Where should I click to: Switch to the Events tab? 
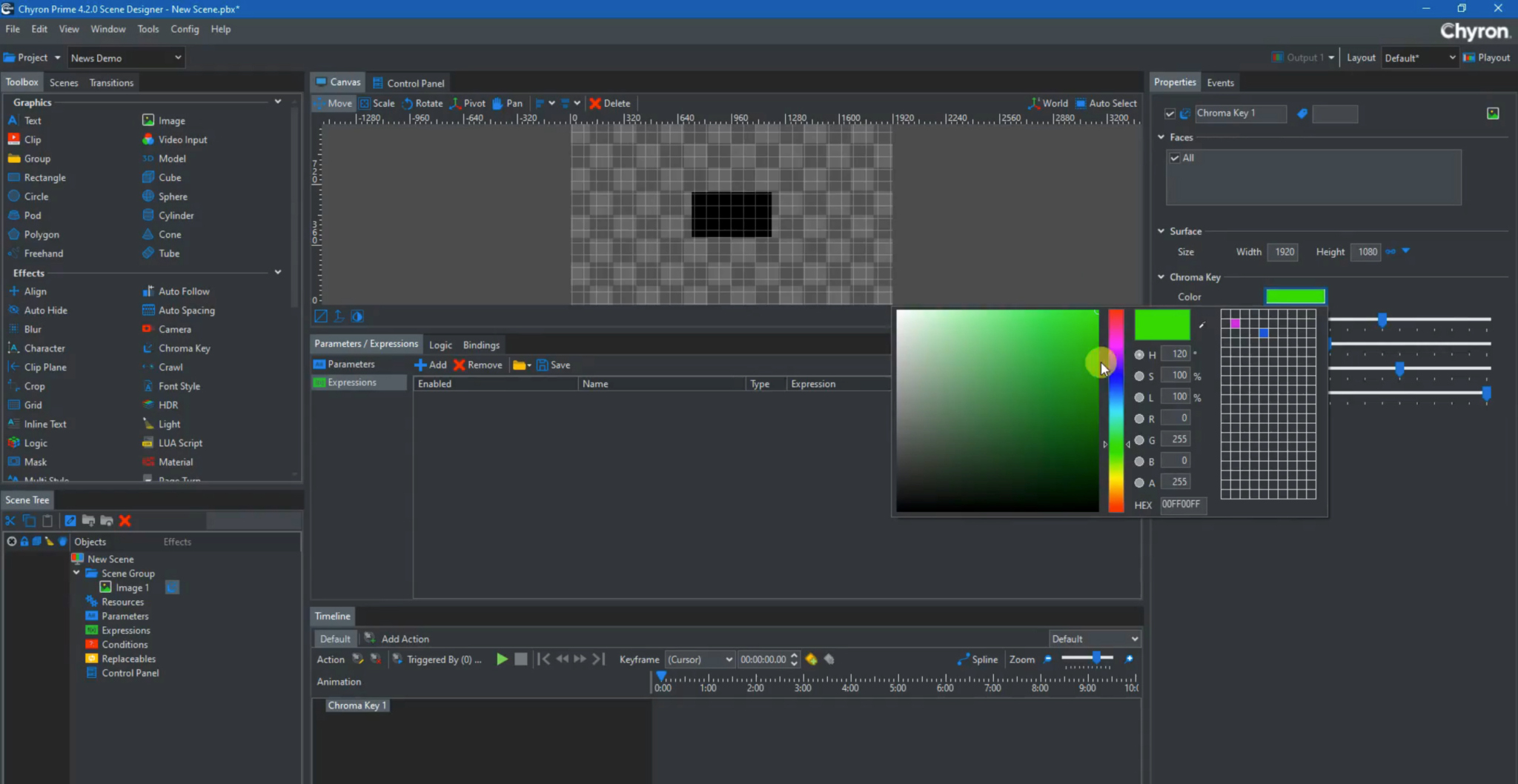tap(1220, 82)
